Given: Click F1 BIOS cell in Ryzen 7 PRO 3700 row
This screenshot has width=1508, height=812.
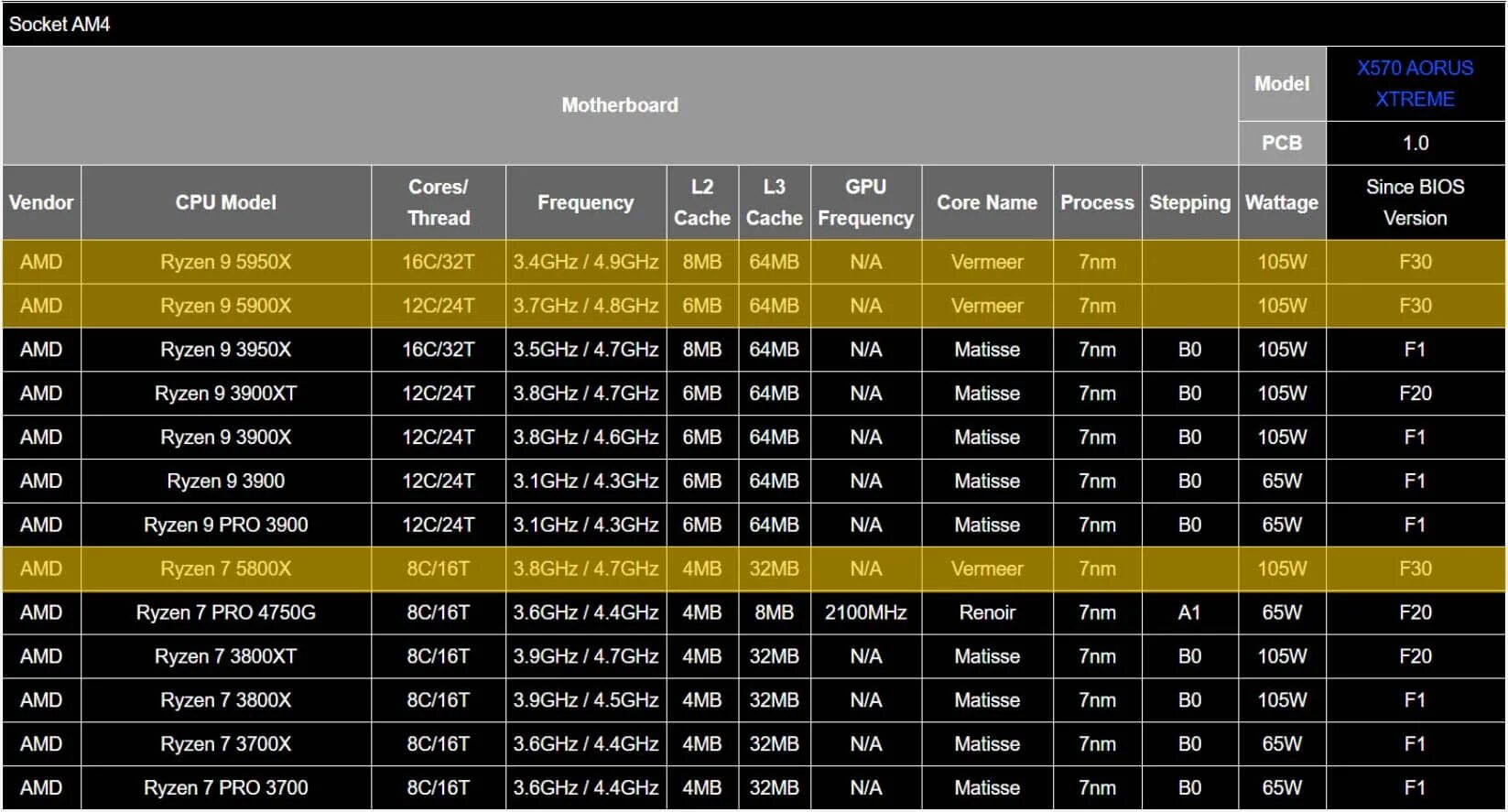Looking at the screenshot, I should pos(1416,788).
